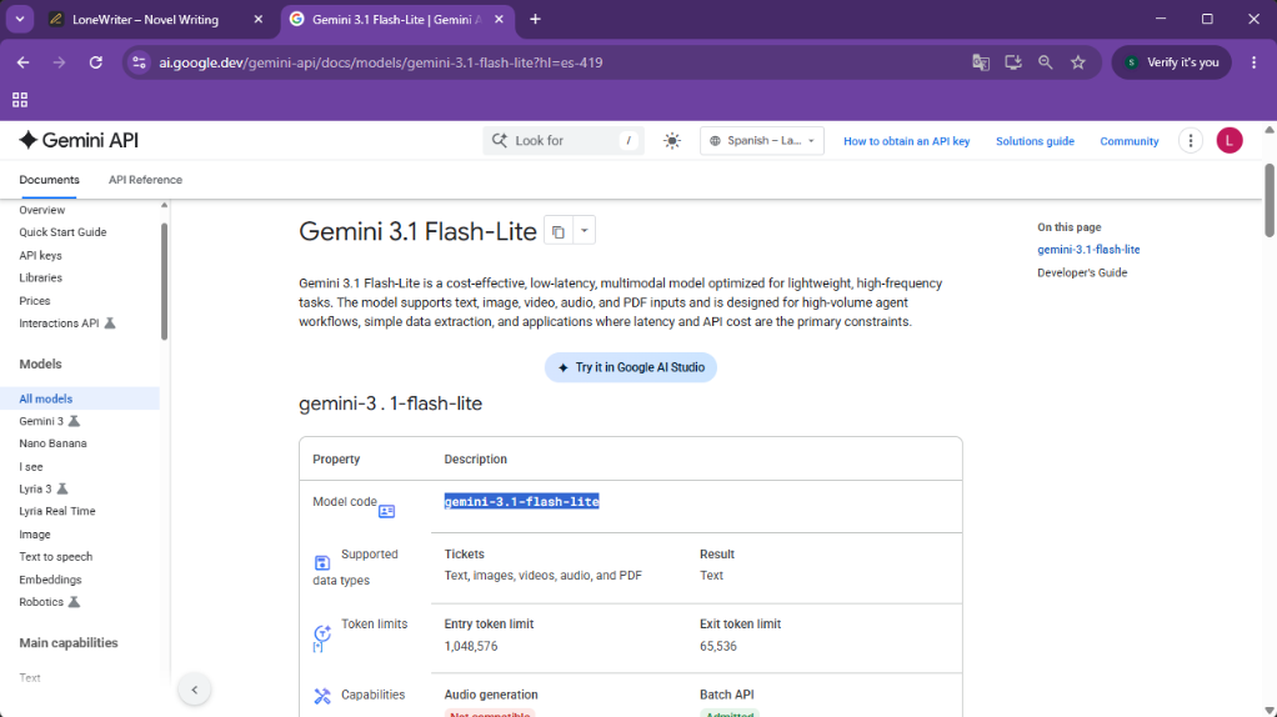The width and height of the screenshot is (1277, 717).
Task: Open the Community link
Action: coord(1129,141)
